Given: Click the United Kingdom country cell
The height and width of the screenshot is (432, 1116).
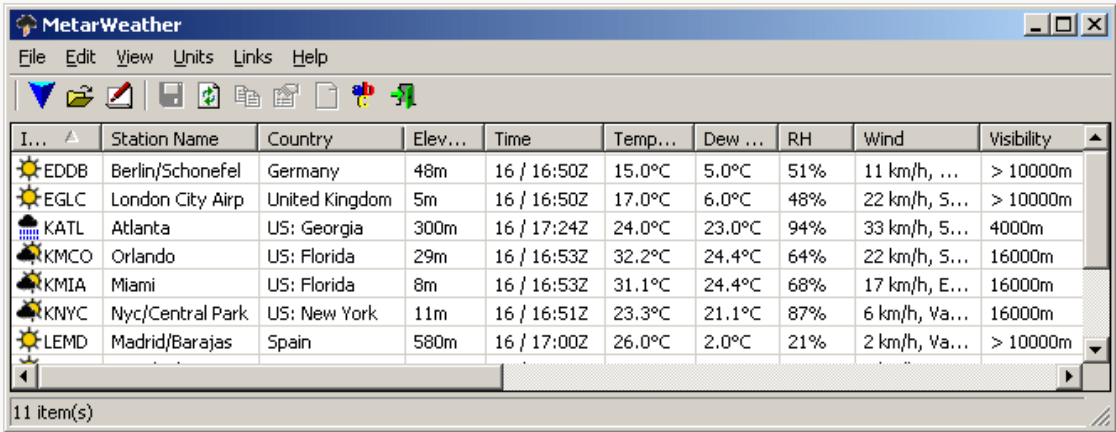Looking at the screenshot, I should pos(330,199).
